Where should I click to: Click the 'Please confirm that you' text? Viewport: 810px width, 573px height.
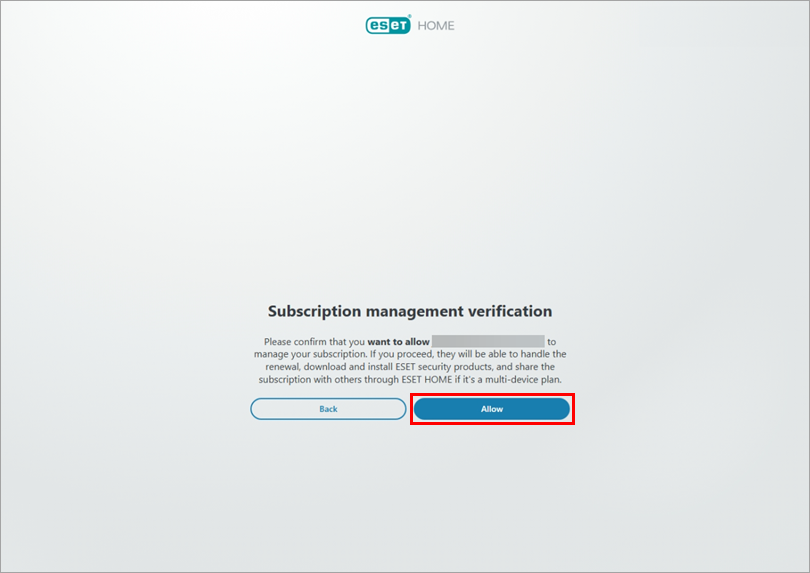314,342
